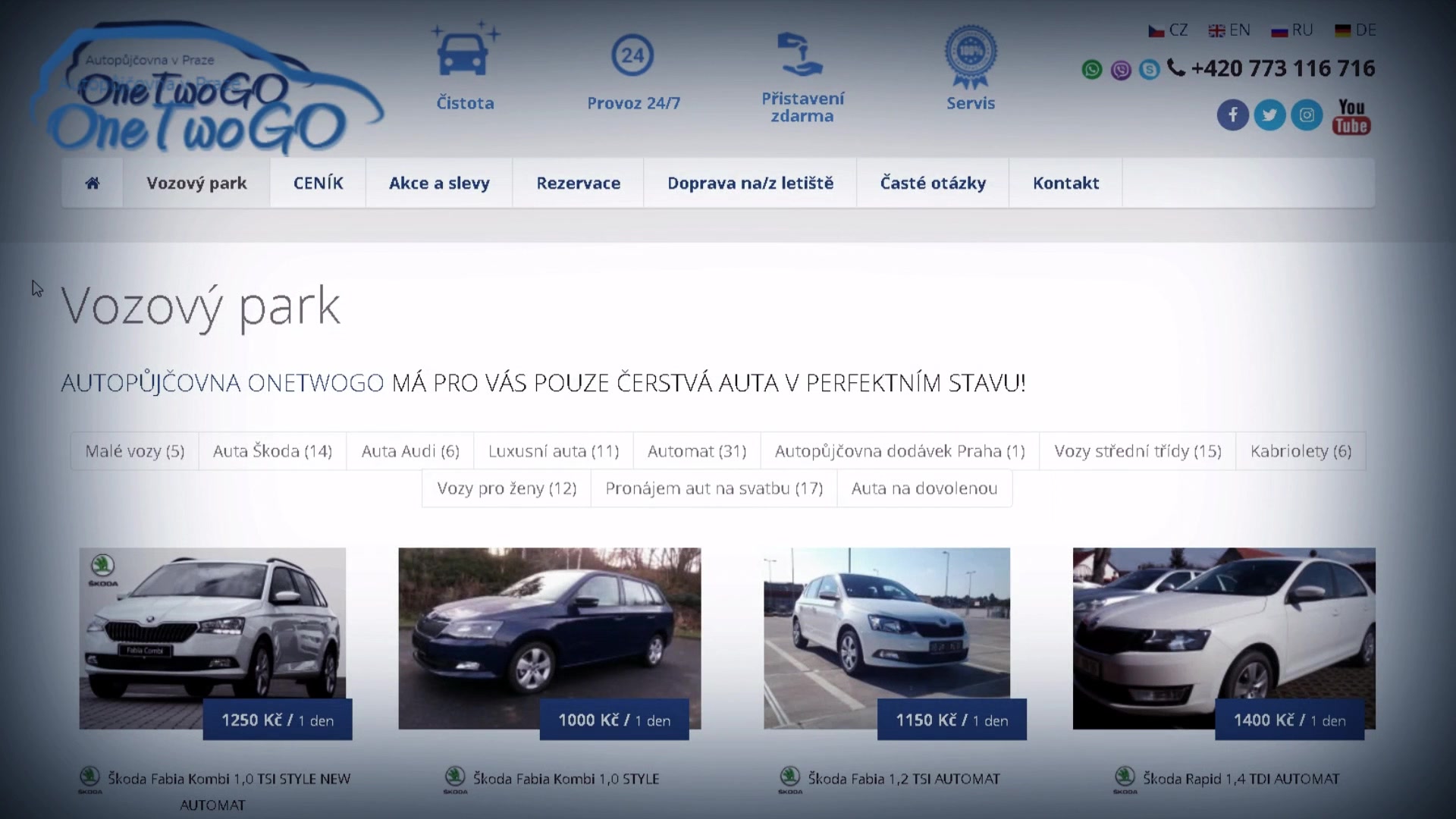1456x819 pixels.
Task: Call the phone number +420 773 116 716
Action: tap(1282, 69)
